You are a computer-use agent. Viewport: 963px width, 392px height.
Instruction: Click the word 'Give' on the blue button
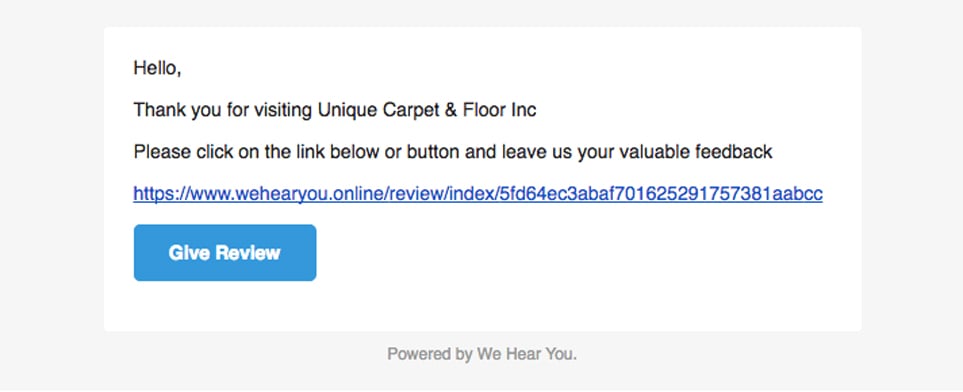pos(189,253)
